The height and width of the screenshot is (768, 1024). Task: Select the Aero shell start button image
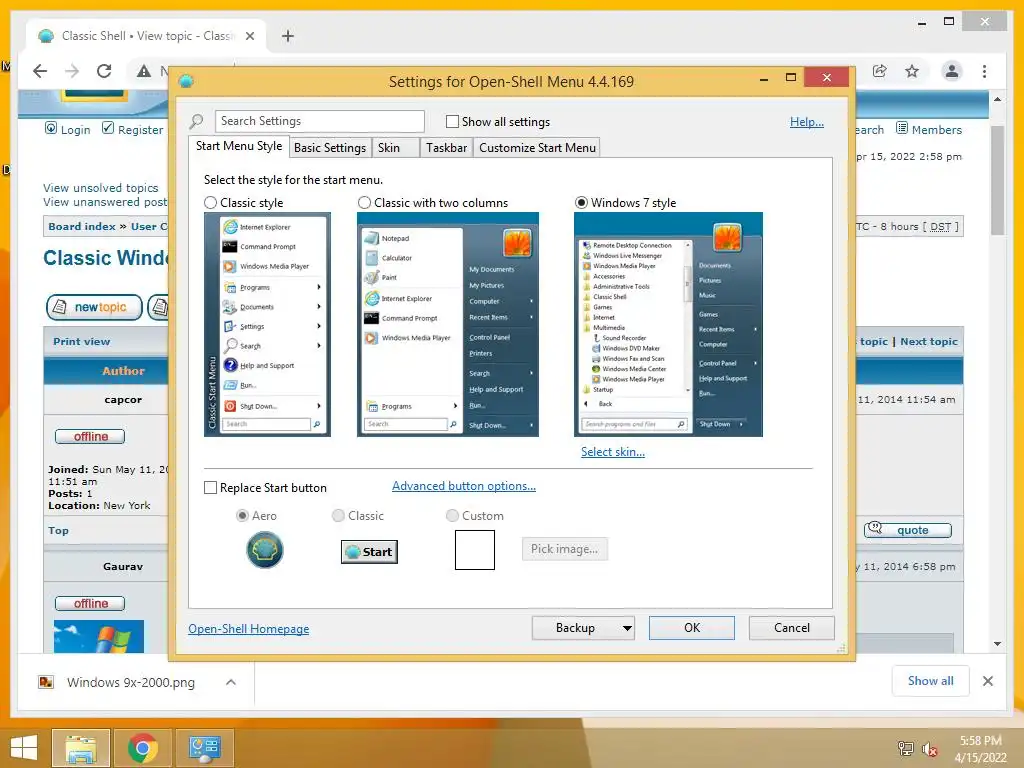[264, 550]
